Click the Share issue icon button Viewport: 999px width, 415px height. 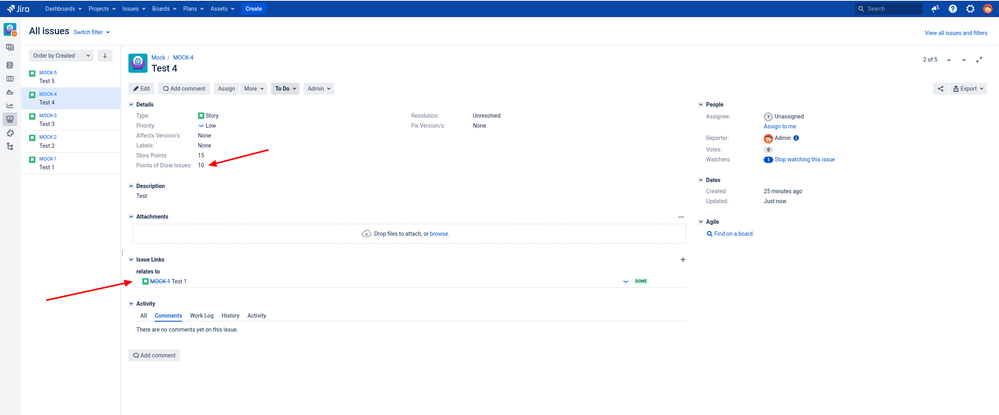(x=940, y=89)
